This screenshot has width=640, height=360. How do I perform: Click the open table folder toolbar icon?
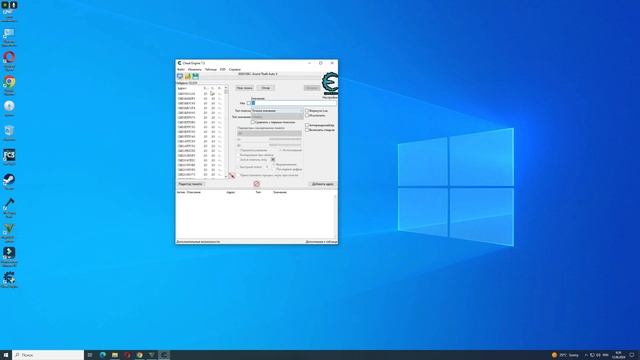click(188, 76)
